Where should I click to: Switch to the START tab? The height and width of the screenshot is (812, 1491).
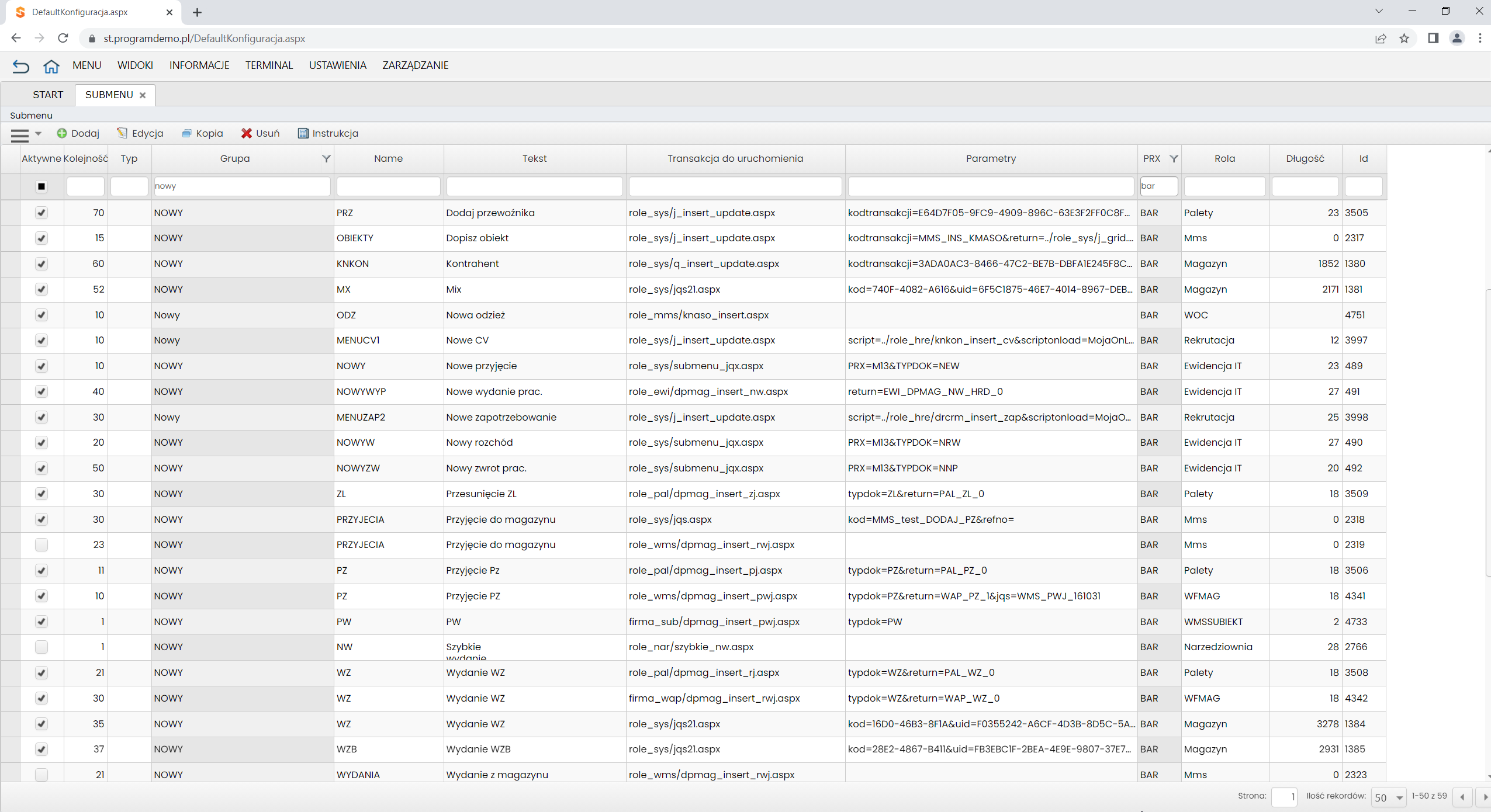pos(48,95)
